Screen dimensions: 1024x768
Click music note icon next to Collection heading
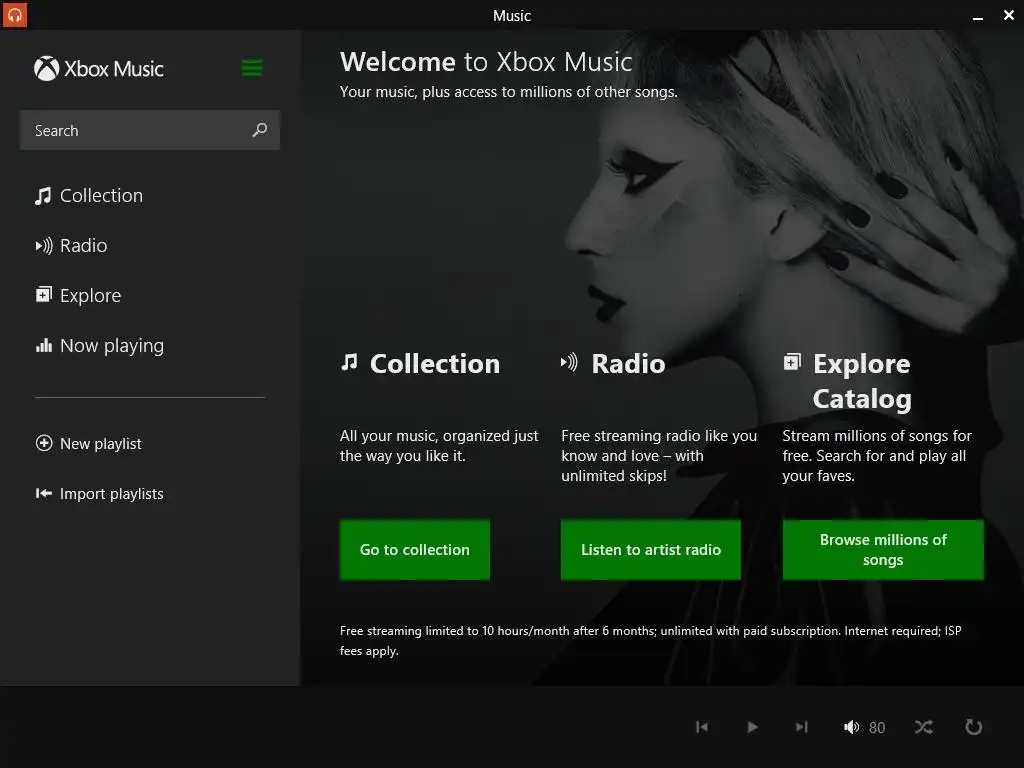[x=349, y=362]
